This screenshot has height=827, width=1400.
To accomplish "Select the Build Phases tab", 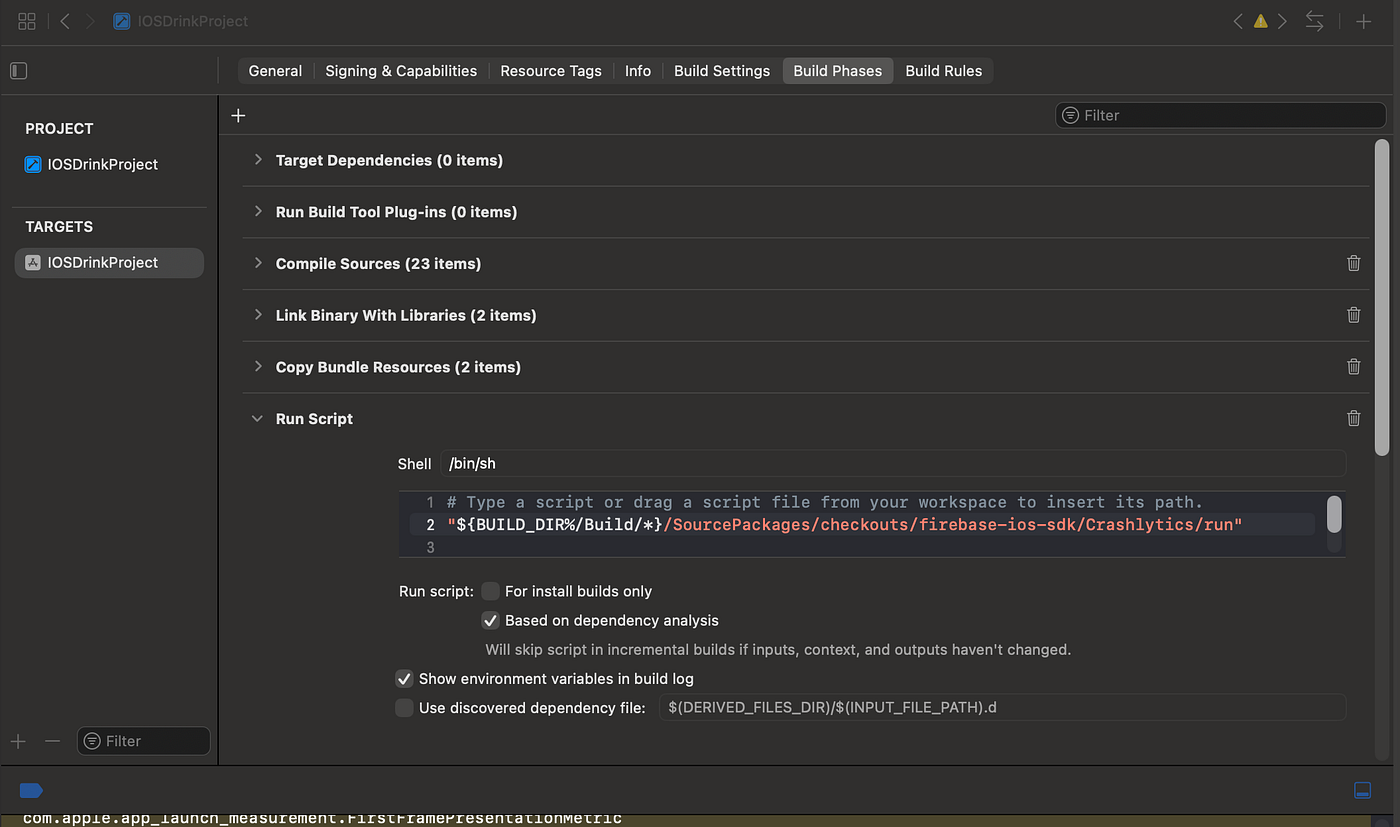I will [x=838, y=71].
